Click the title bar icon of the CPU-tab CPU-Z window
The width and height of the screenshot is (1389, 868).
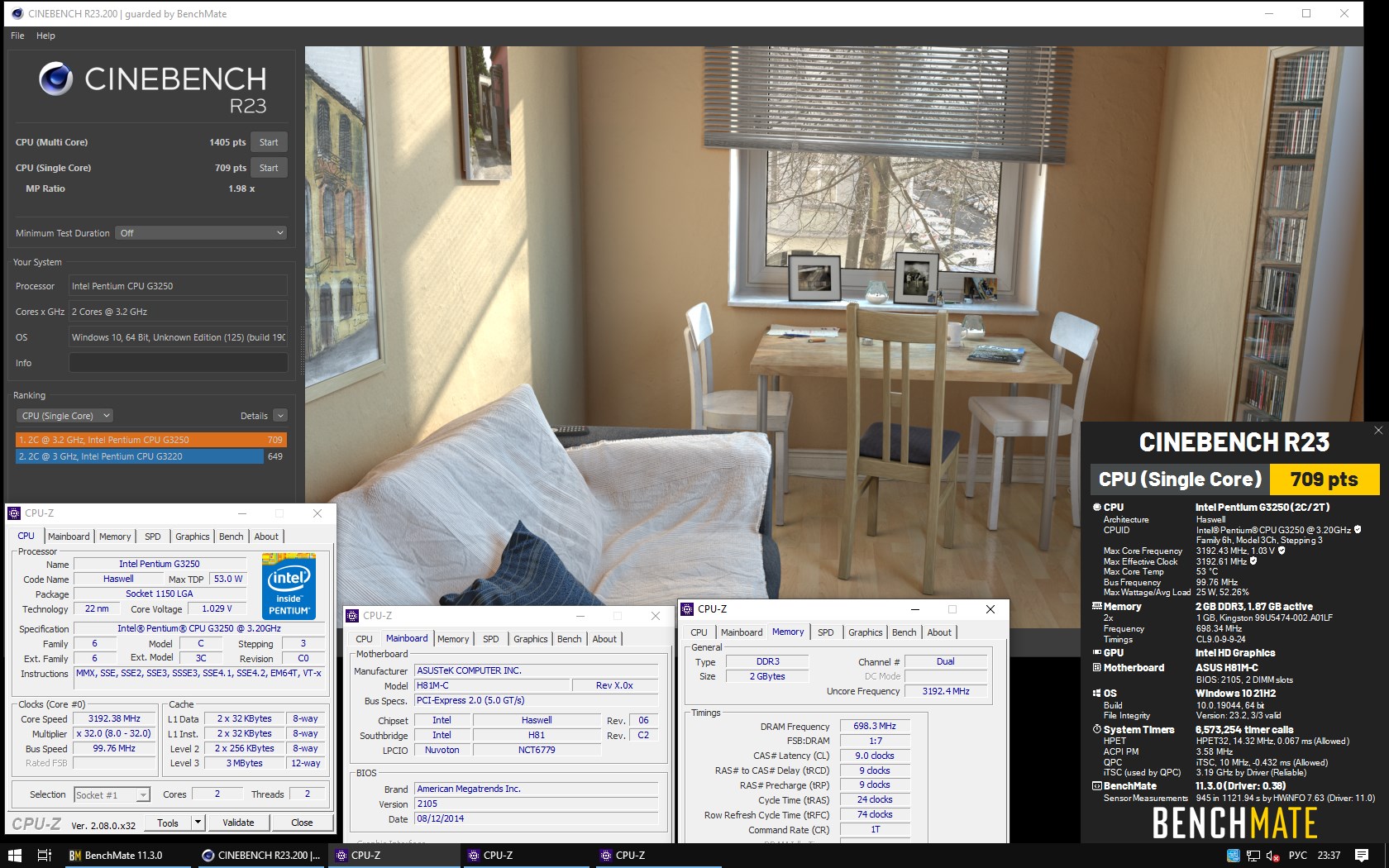click(x=14, y=513)
